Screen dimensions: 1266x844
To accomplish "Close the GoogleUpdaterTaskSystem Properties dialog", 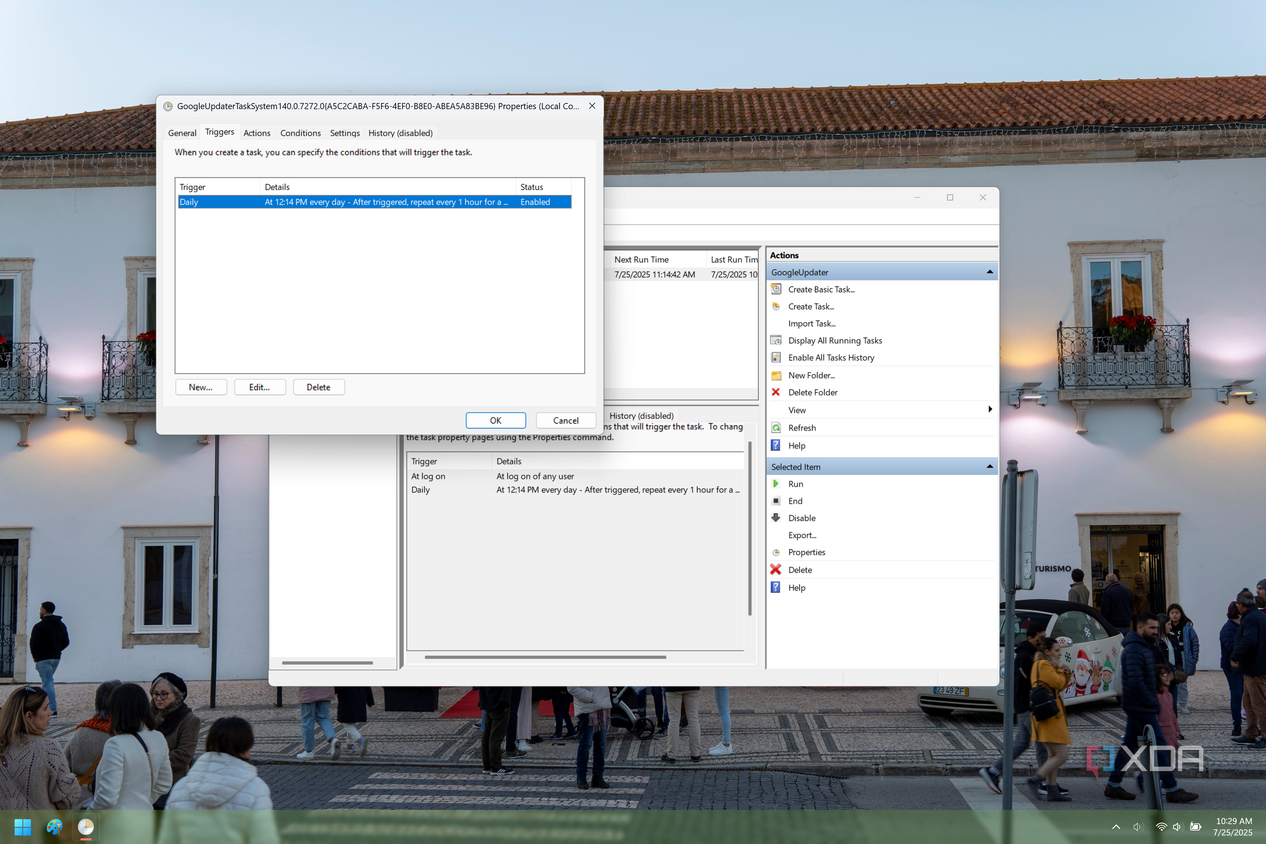I will coord(591,105).
